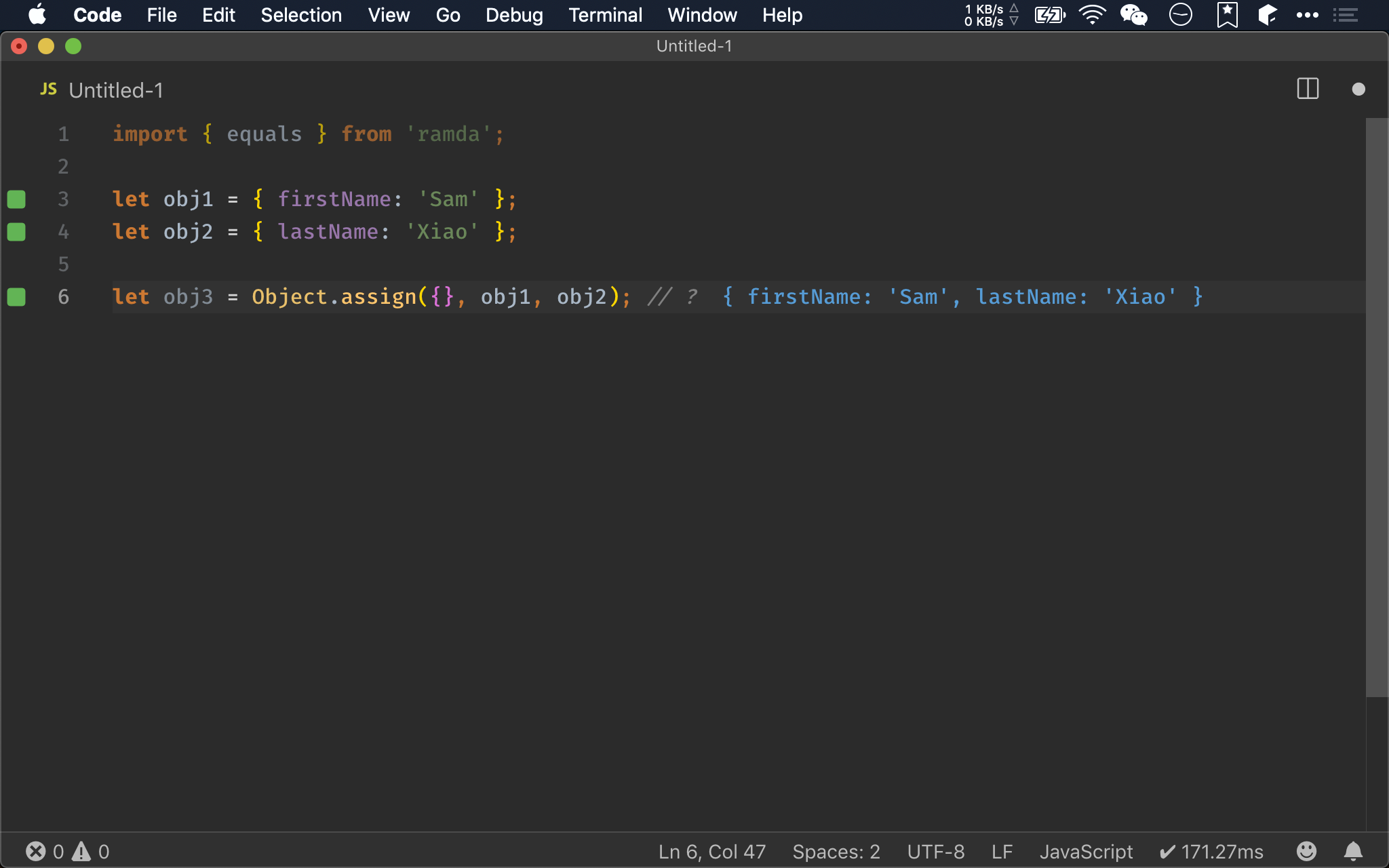Open the Terminal menu
Image resolution: width=1389 pixels, height=868 pixels.
(605, 15)
